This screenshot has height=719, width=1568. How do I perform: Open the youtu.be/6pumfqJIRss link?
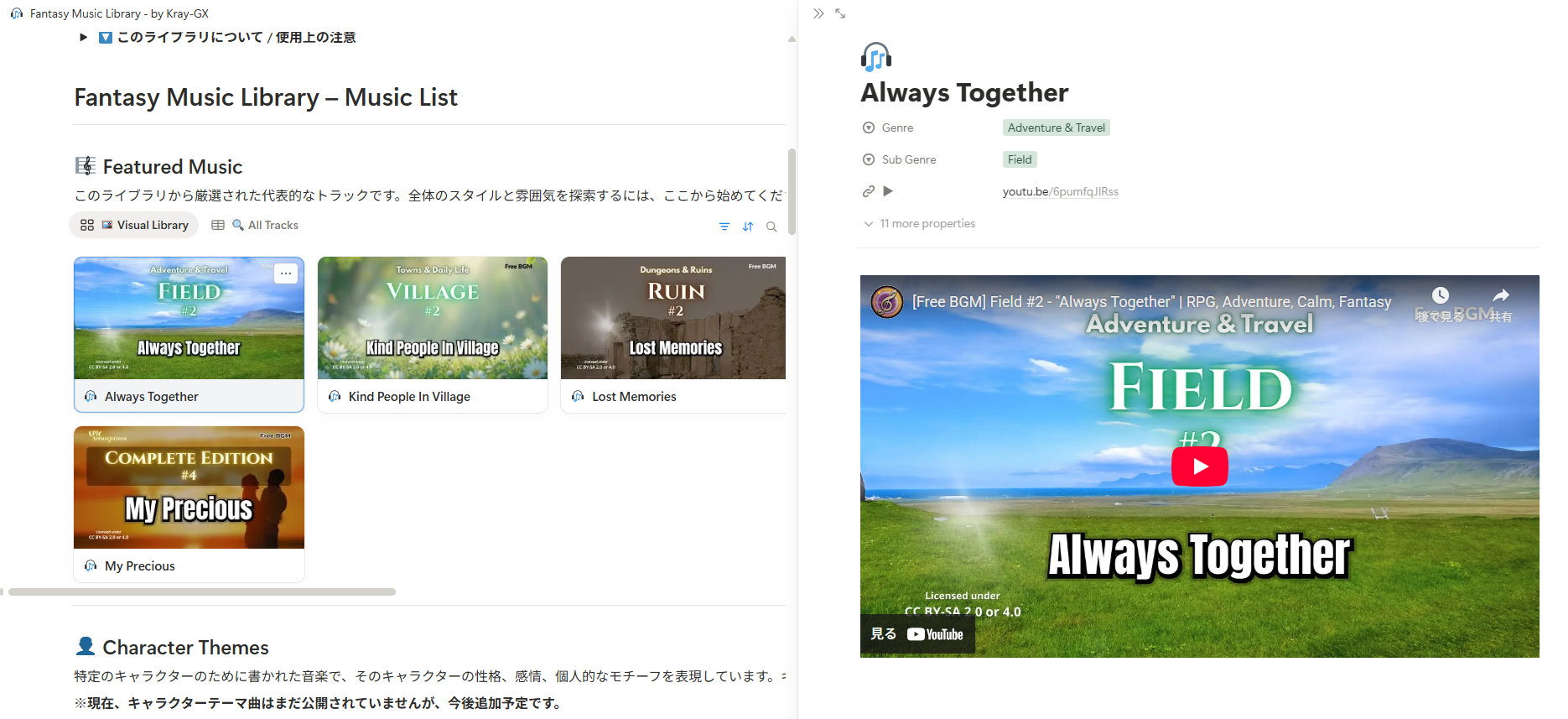point(1061,191)
